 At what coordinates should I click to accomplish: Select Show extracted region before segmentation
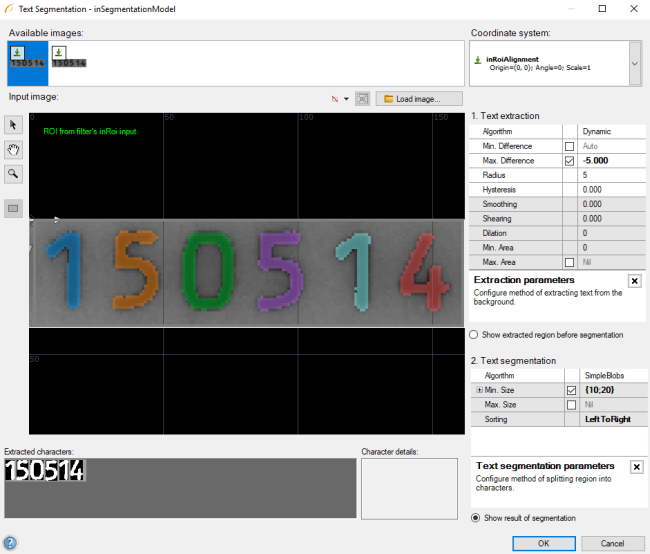(x=474, y=335)
